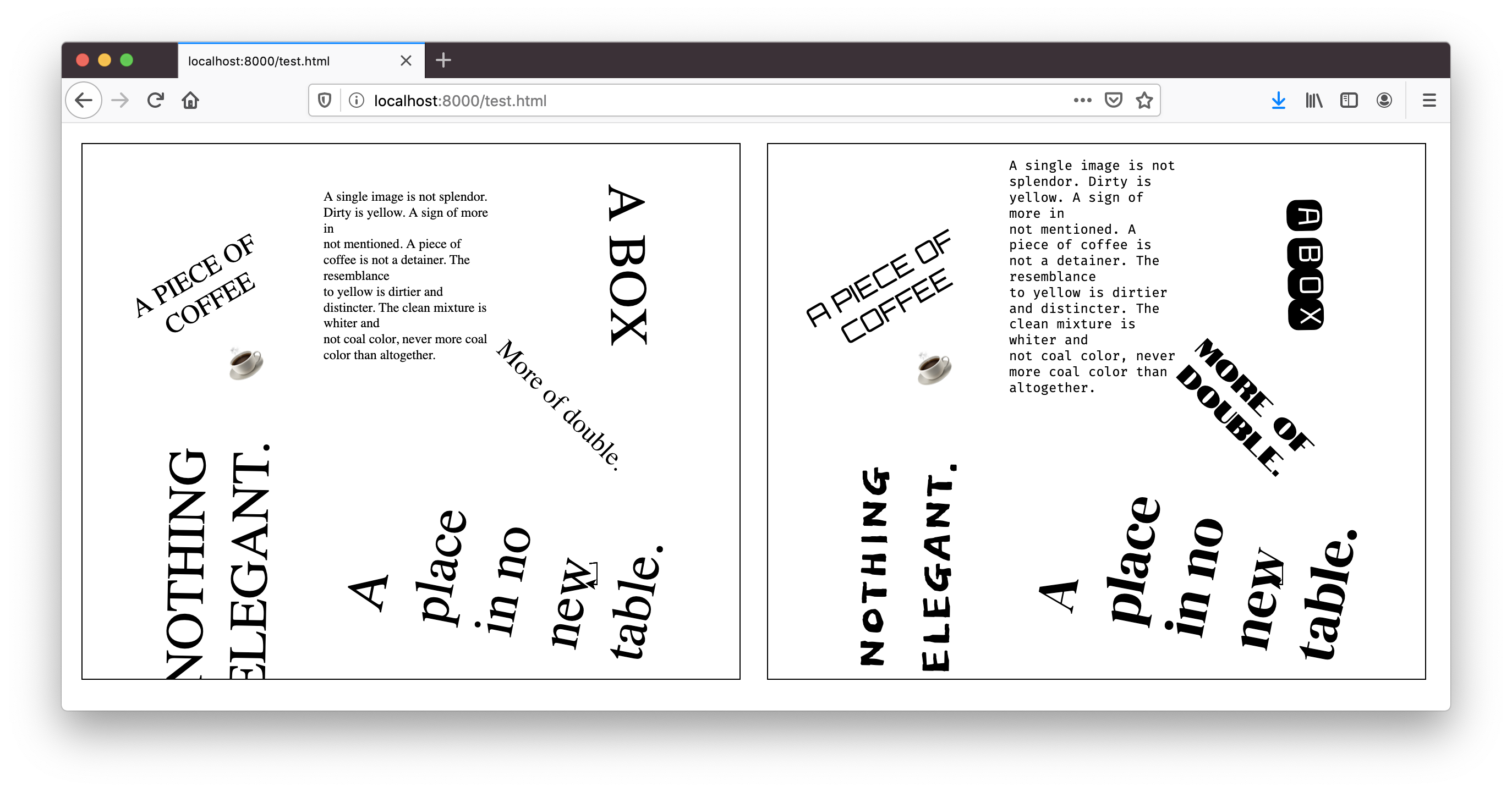Open the library bookmarks and history icon
Viewport: 1512px width, 792px height.
click(x=1313, y=100)
